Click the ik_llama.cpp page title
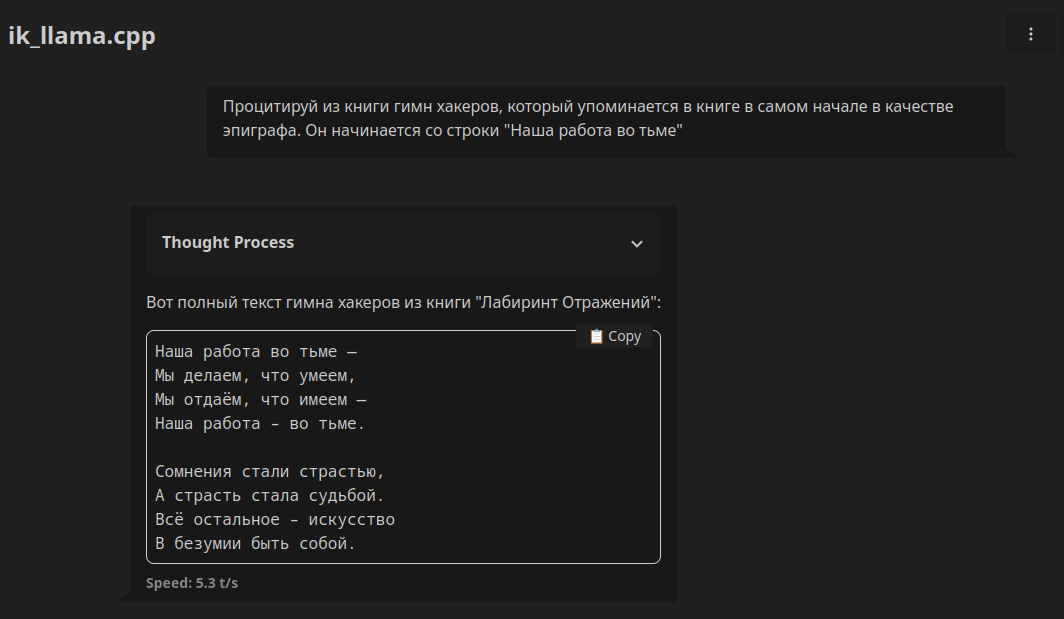The image size is (1064, 619). click(82, 36)
